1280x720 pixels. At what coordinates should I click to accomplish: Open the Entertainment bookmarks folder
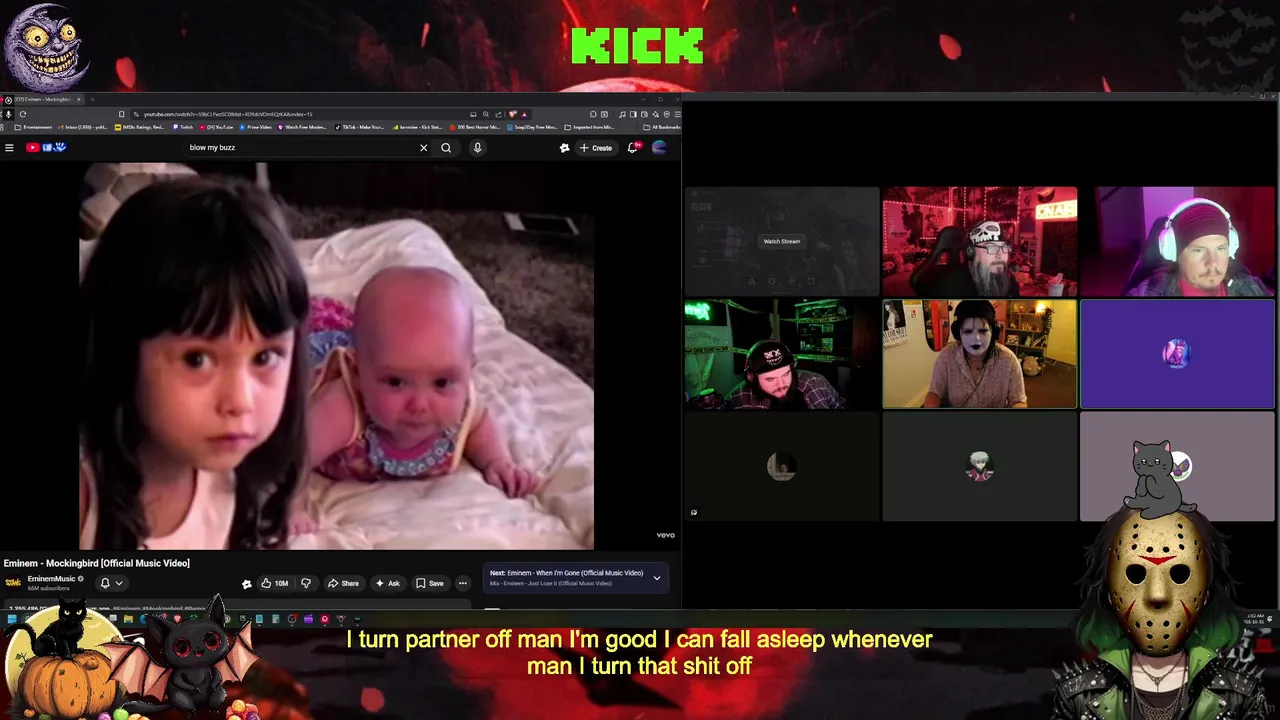pyautogui.click(x=32, y=127)
